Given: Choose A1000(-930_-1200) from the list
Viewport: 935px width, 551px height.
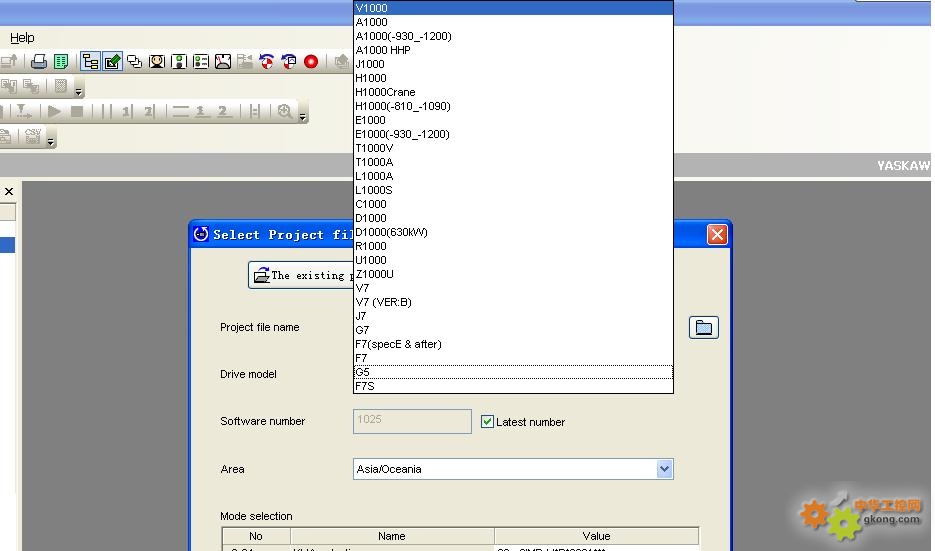Looking at the screenshot, I should (513, 36).
